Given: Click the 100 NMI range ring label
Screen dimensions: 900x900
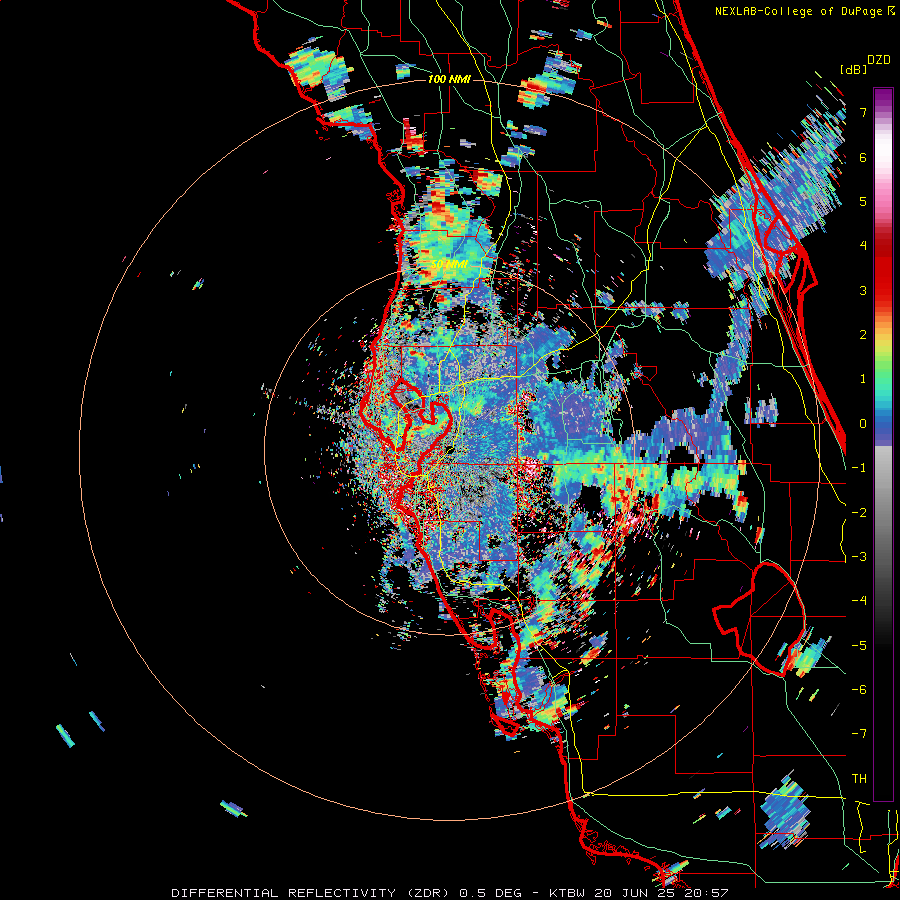Looking at the screenshot, I should click(x=449, y=79).
